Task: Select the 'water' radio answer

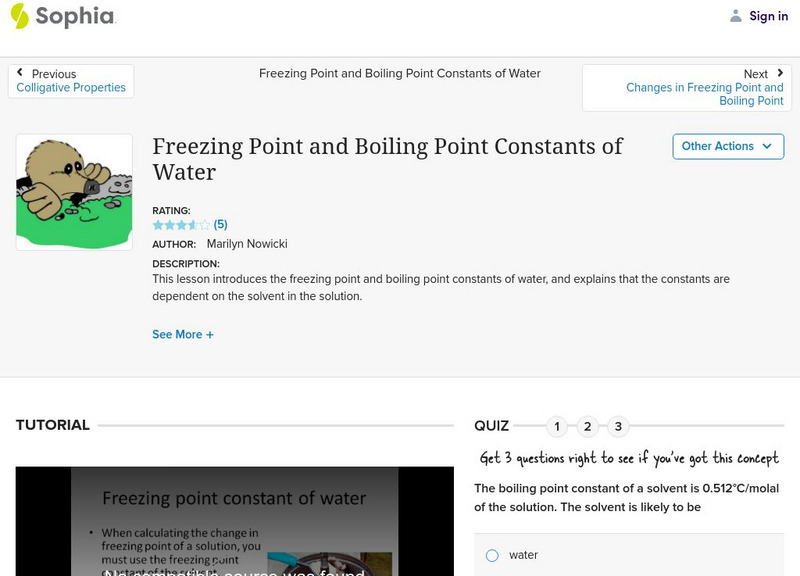Action: click(x=492, y=555)
